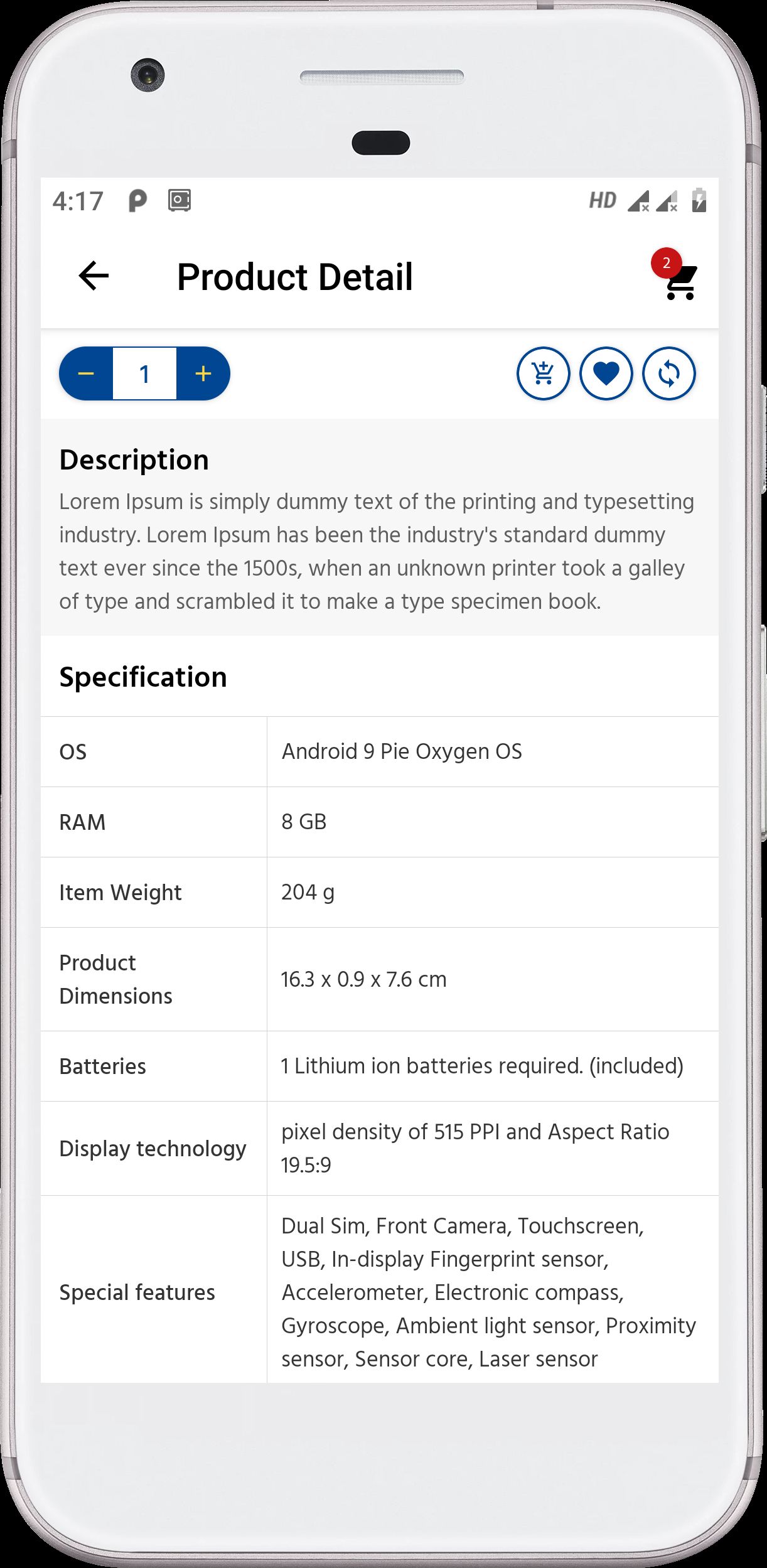Select the OS specification row

[379, 751]
